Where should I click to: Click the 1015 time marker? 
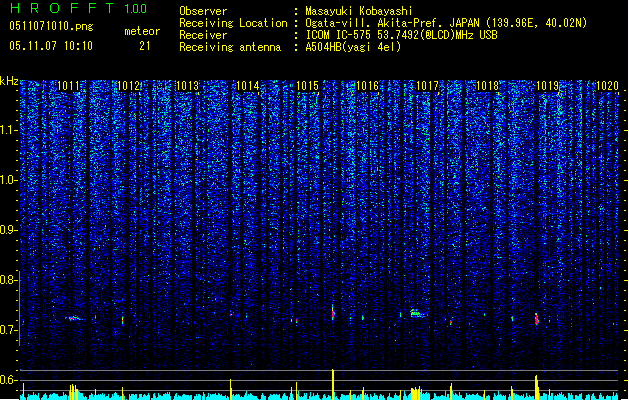(x=307, y=86)
